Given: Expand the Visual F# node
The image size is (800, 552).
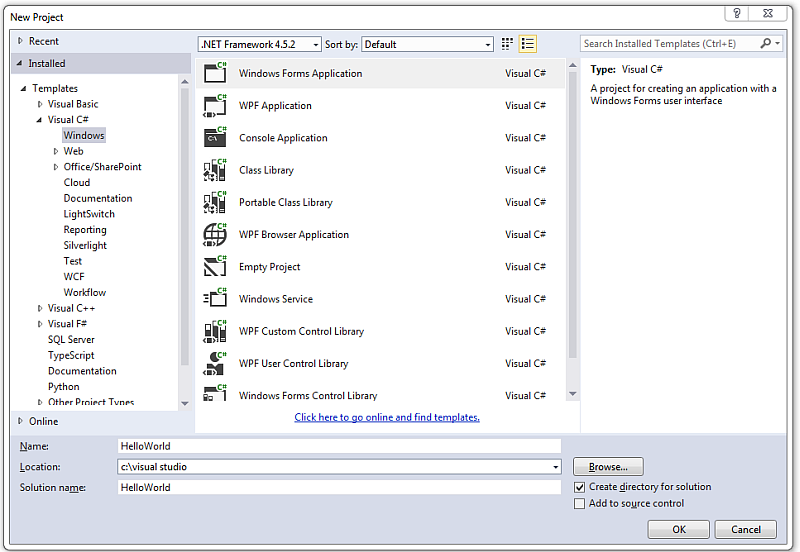Looking at the screenshot, I should point(40,324).
